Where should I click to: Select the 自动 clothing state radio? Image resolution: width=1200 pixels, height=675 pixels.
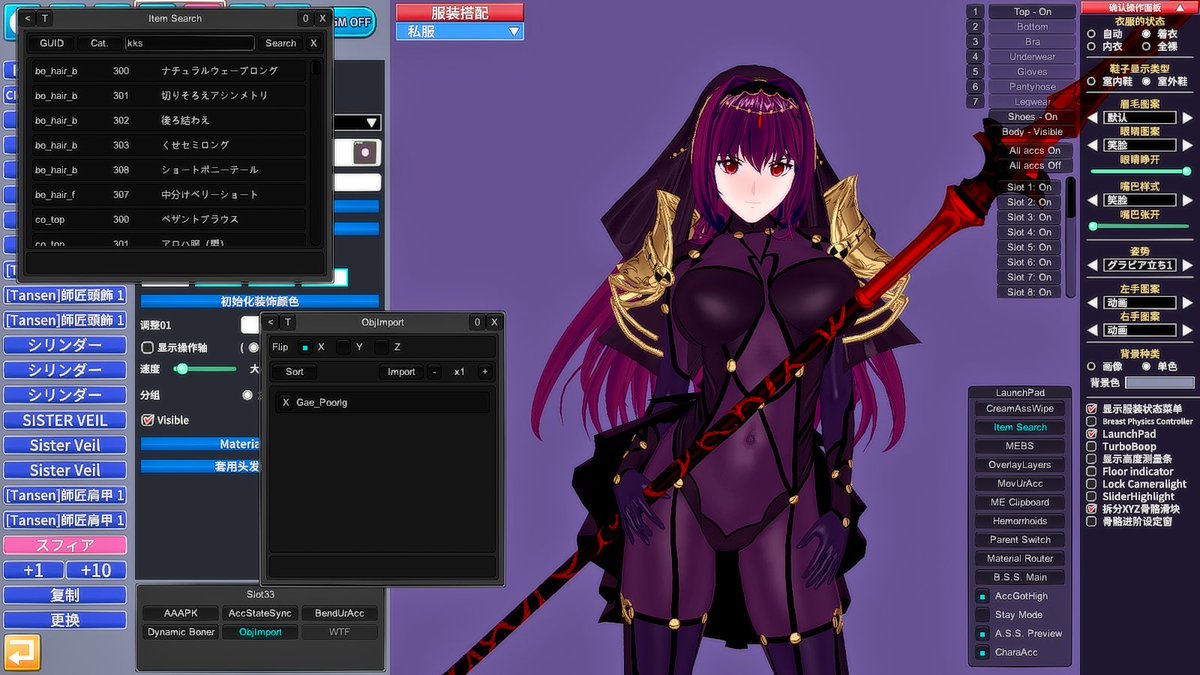[x=1092, y=34]
